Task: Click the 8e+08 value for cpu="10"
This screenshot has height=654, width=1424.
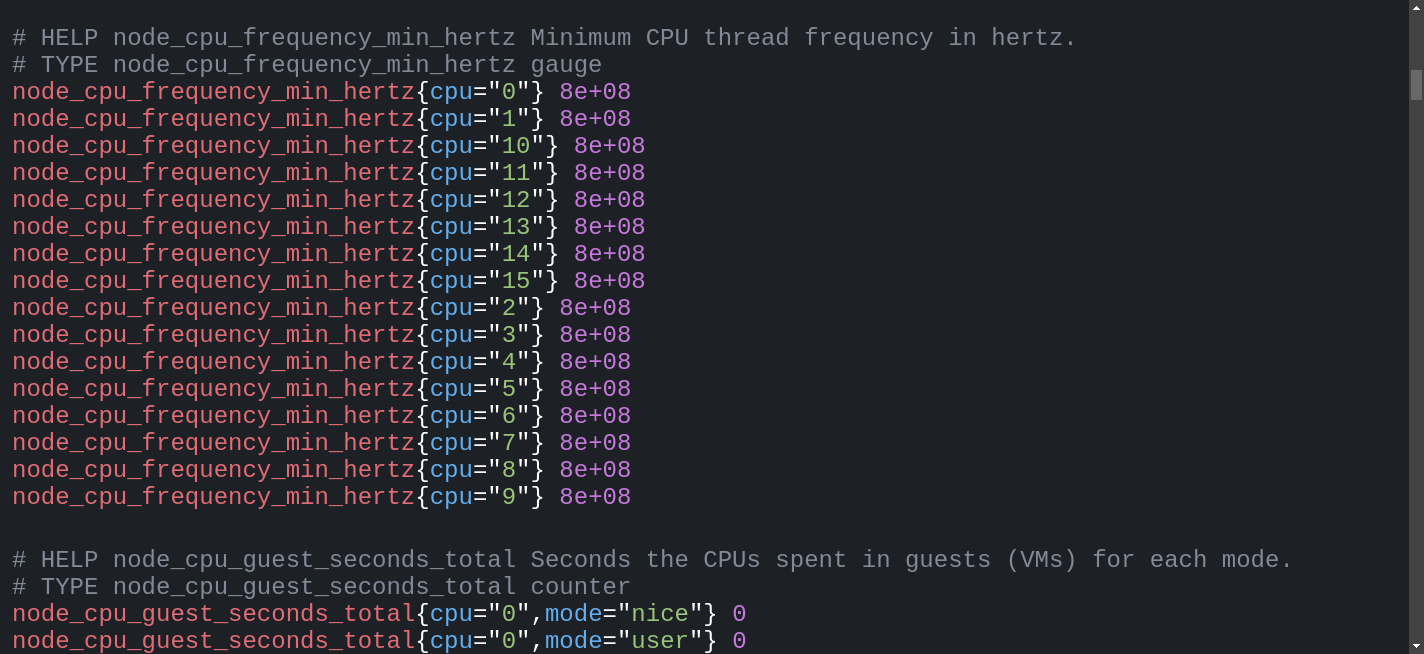Action: pyautogui.click(x=609, y=146)
